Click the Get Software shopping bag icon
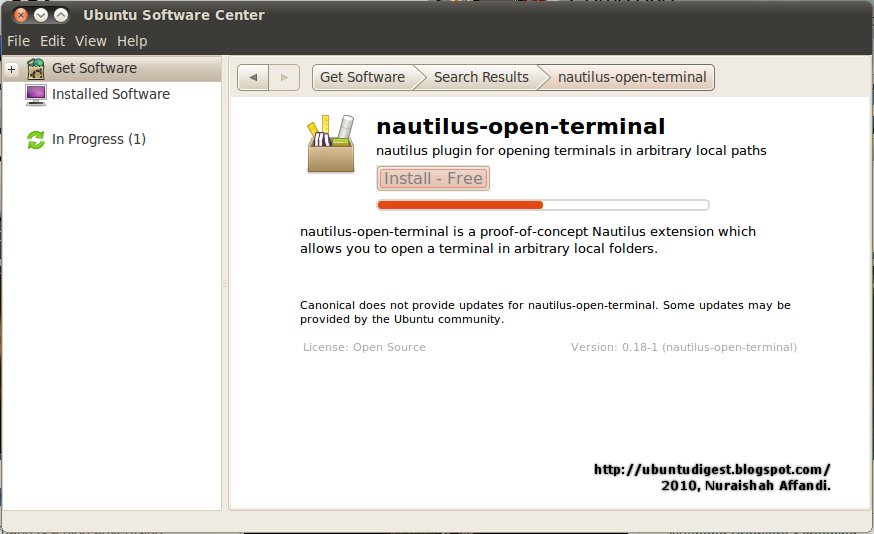Viewport: 874px width, 534px height. 36,69
